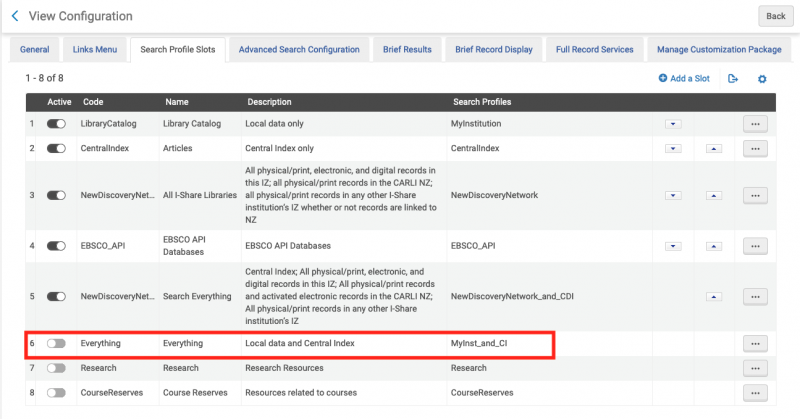Screen dimensions: 800x419
Task: Click the Code column header
Action: tap(93, 102)
